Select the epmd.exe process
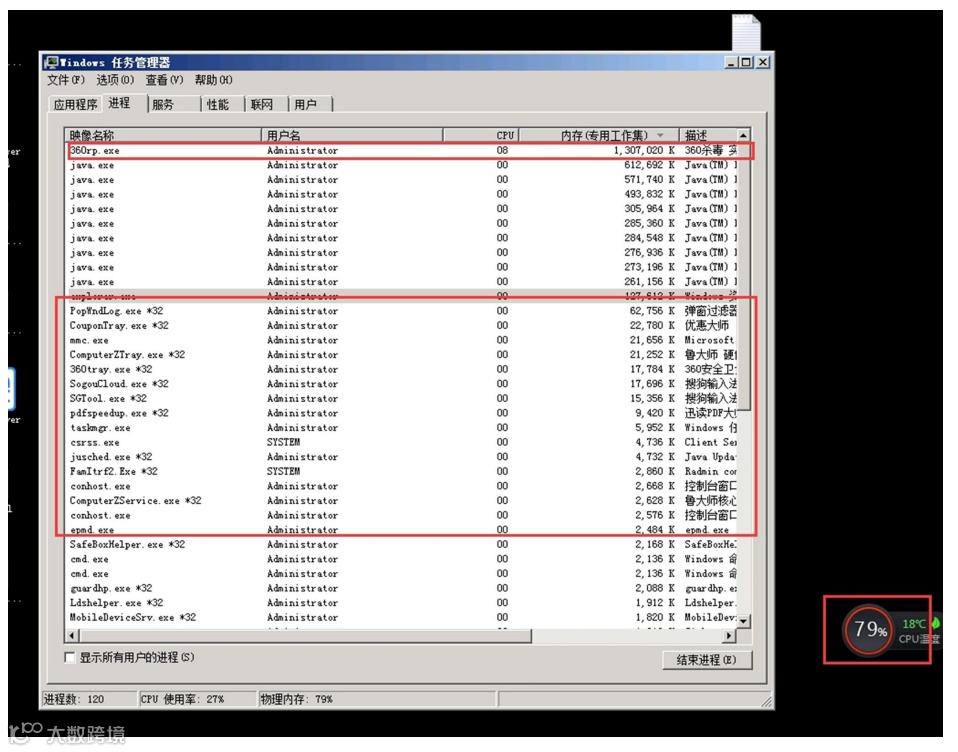Screen dimensions: 958x752 point(401,530)
